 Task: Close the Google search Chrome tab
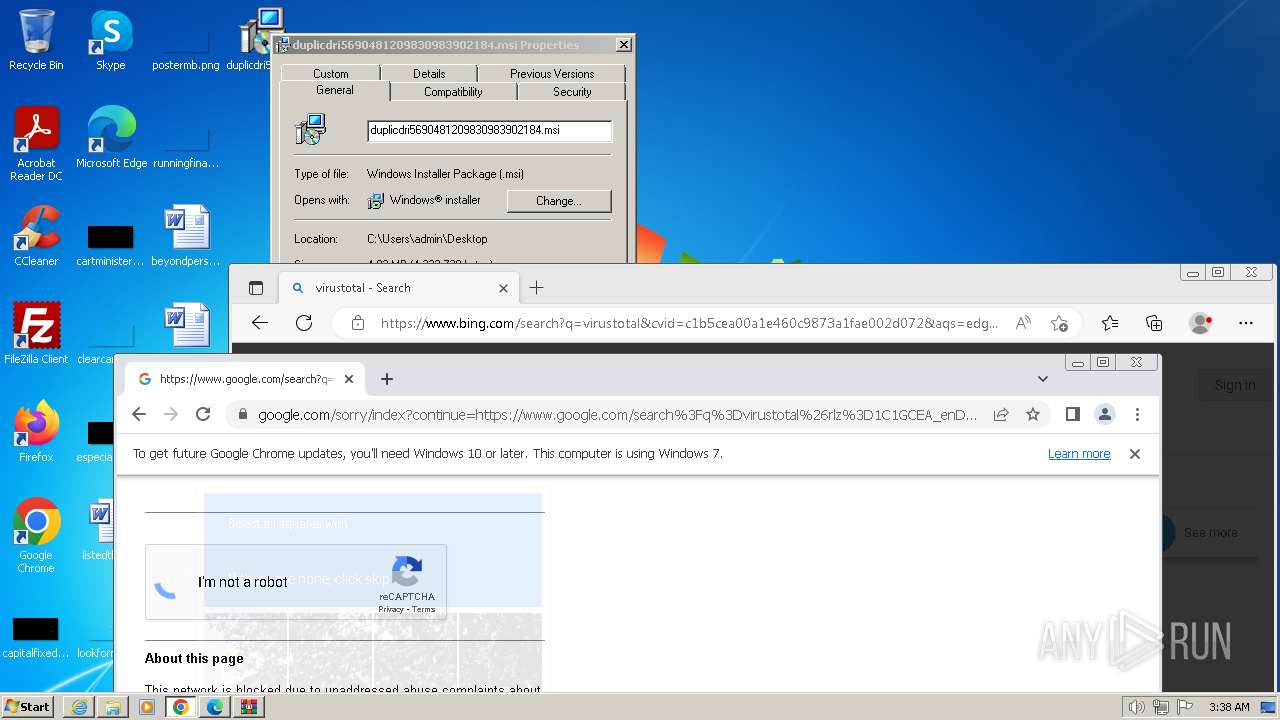[x=349, y=379]
